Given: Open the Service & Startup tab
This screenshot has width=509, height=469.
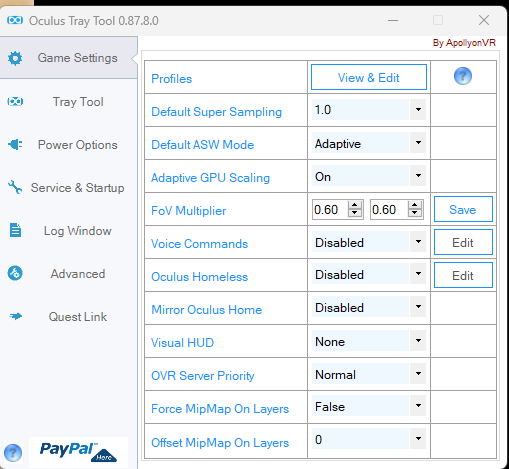Looking at the screenshot, I should (69, 188).
